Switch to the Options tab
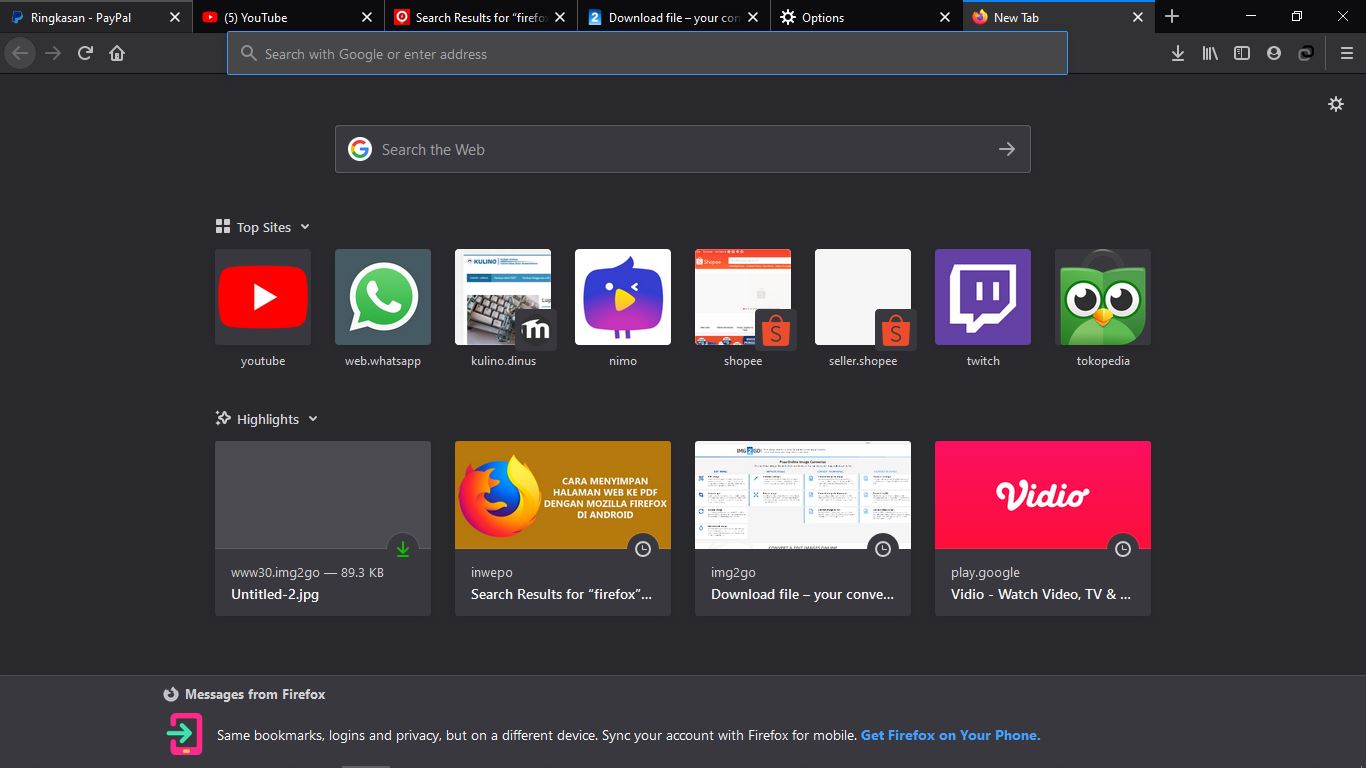 pos(867,17)
